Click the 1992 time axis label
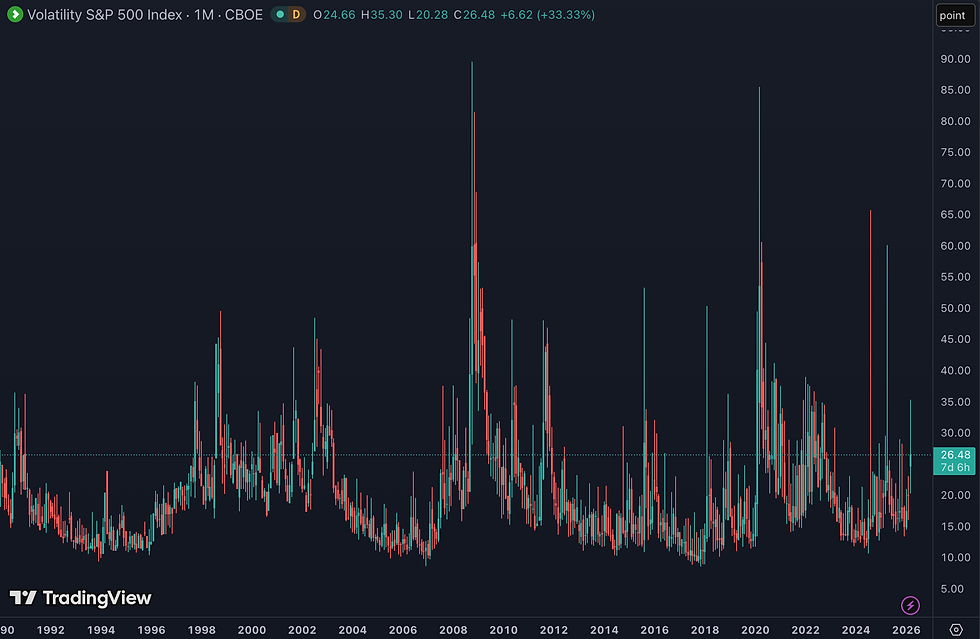This screenshot has width=980, height=639. pyautogui.click(x=51, y=630)
